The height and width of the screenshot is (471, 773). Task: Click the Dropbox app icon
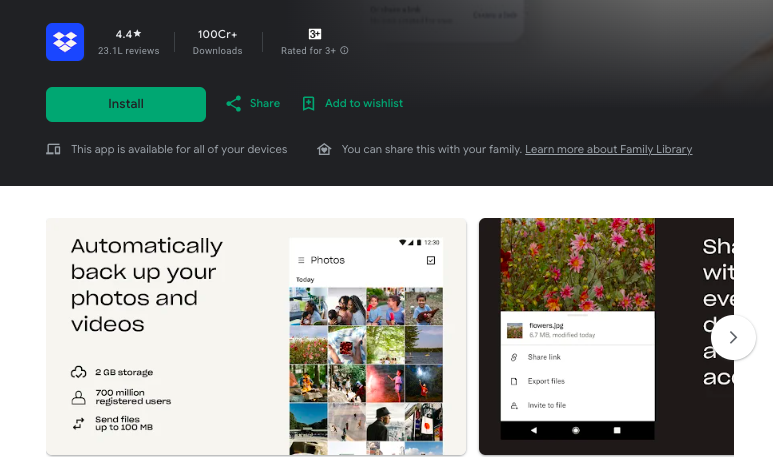point(65,42)
